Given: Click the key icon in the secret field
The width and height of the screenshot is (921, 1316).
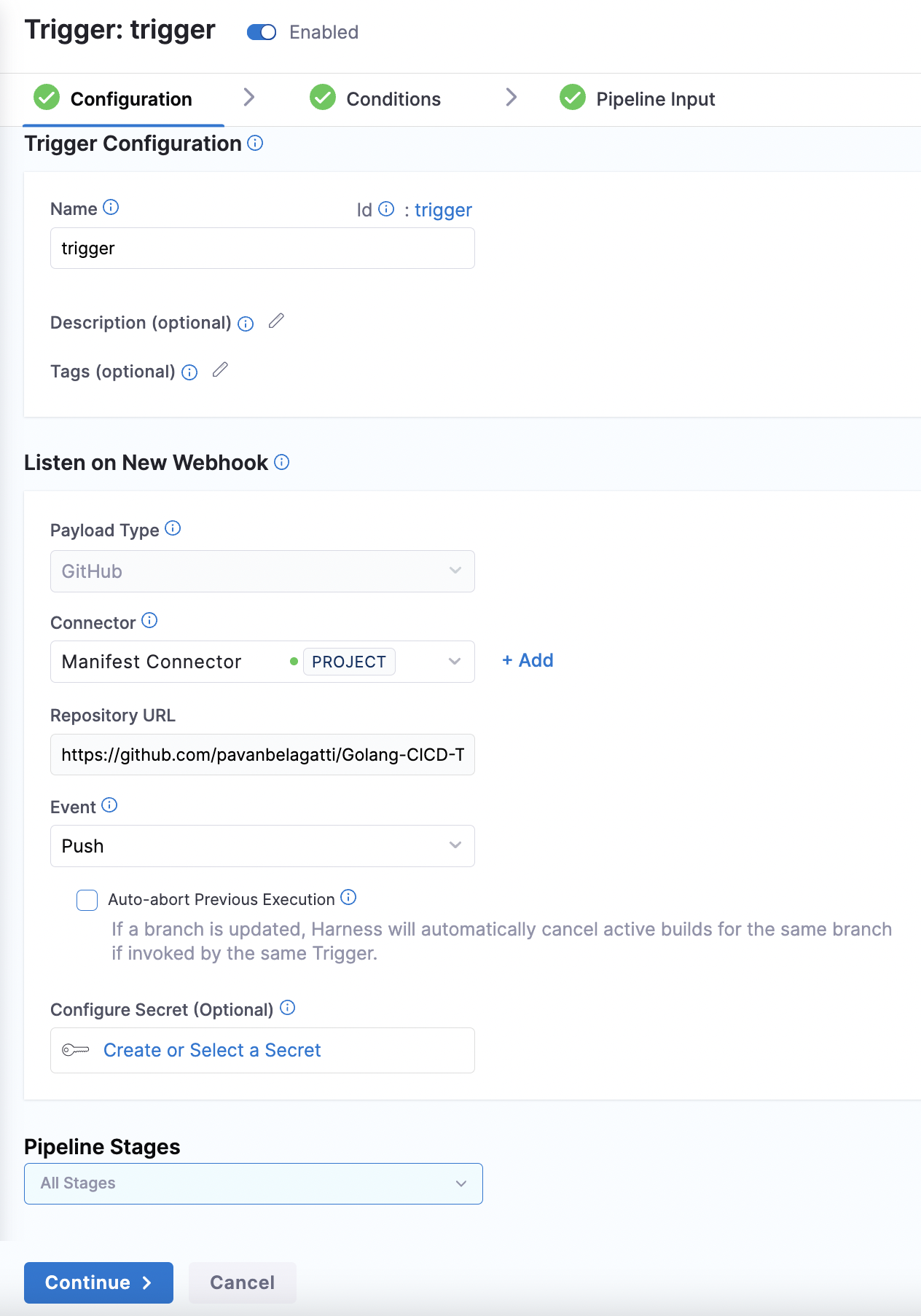Looking at the screenshot, I should 75,1049.
